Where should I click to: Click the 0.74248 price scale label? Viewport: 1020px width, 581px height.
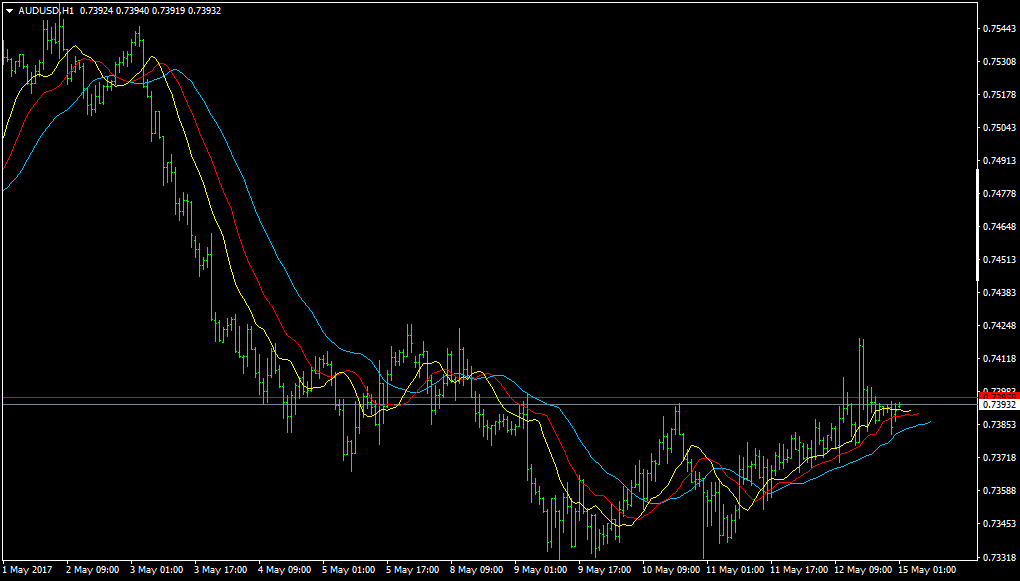(999, 325)
